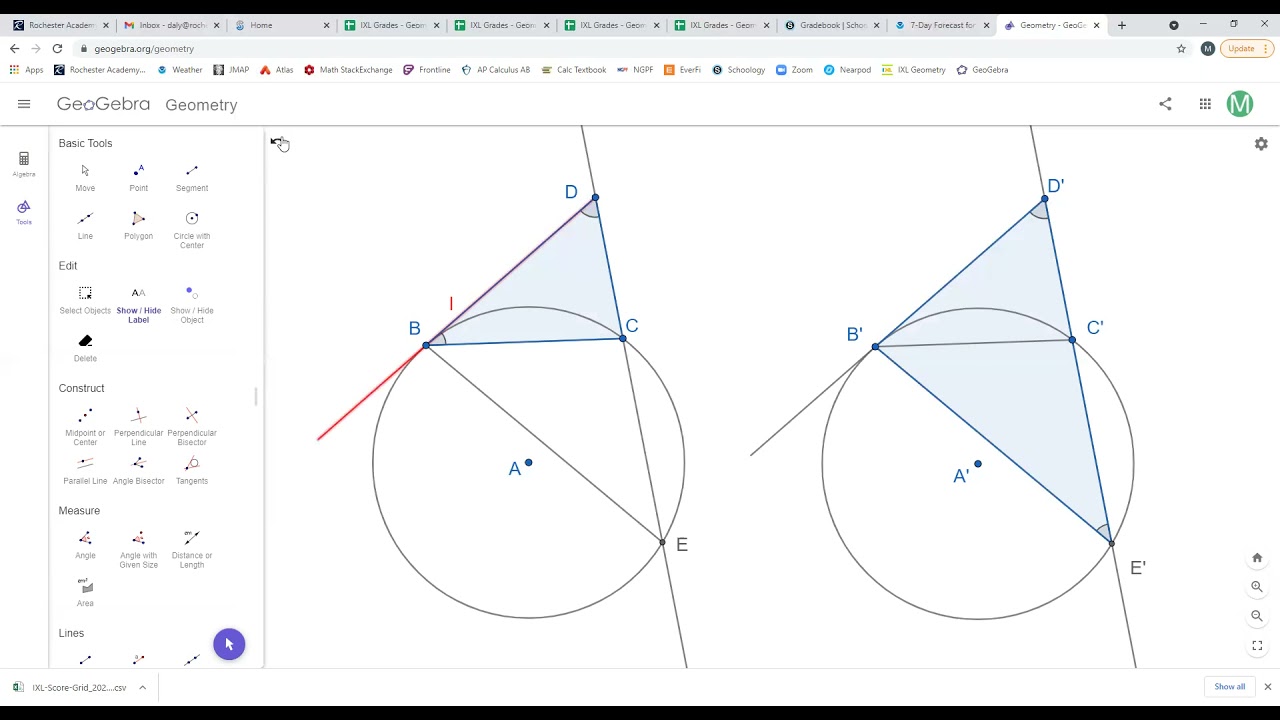Open the Schoology bookmark
Viewport: 1280px width, 720px height.
[x=738, y=70]
